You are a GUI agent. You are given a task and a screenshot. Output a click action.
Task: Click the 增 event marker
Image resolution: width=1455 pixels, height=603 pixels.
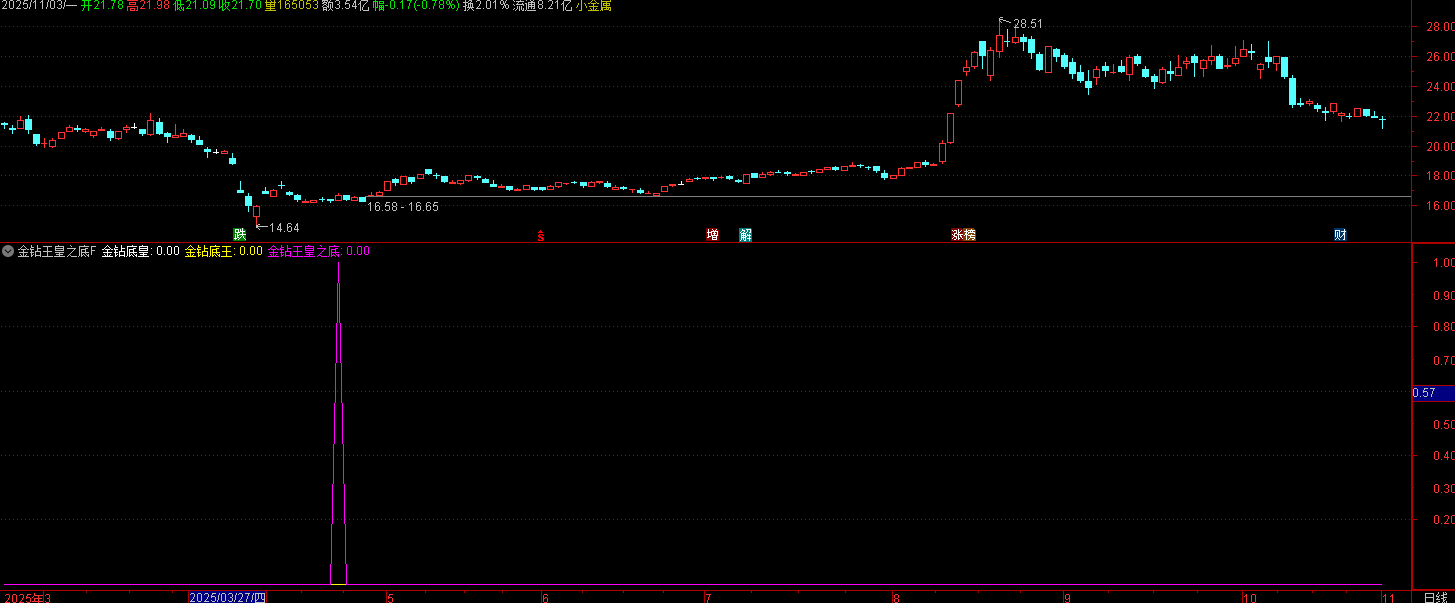pos(712,235)
